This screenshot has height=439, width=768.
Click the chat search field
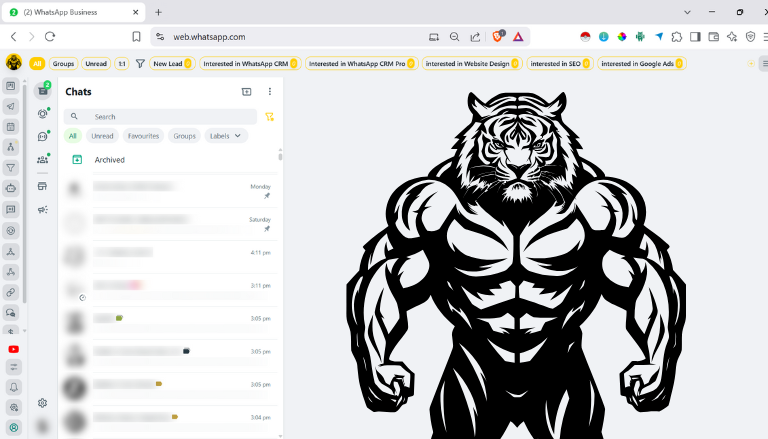coord(160,117)
